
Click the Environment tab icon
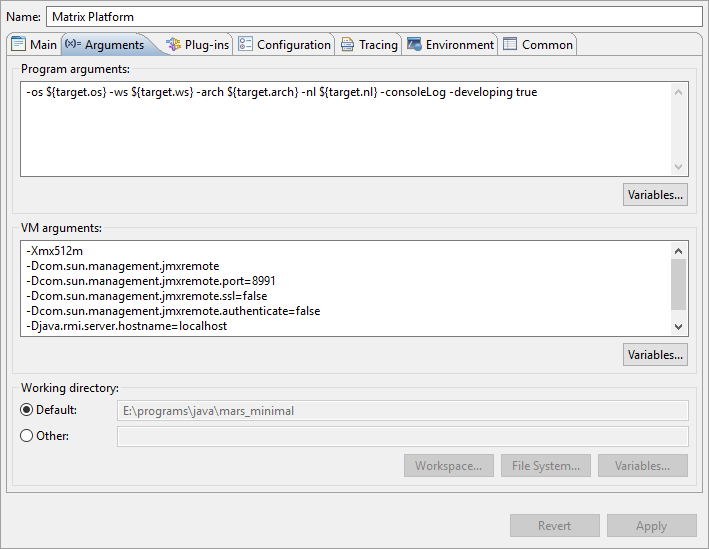point(414,45)
